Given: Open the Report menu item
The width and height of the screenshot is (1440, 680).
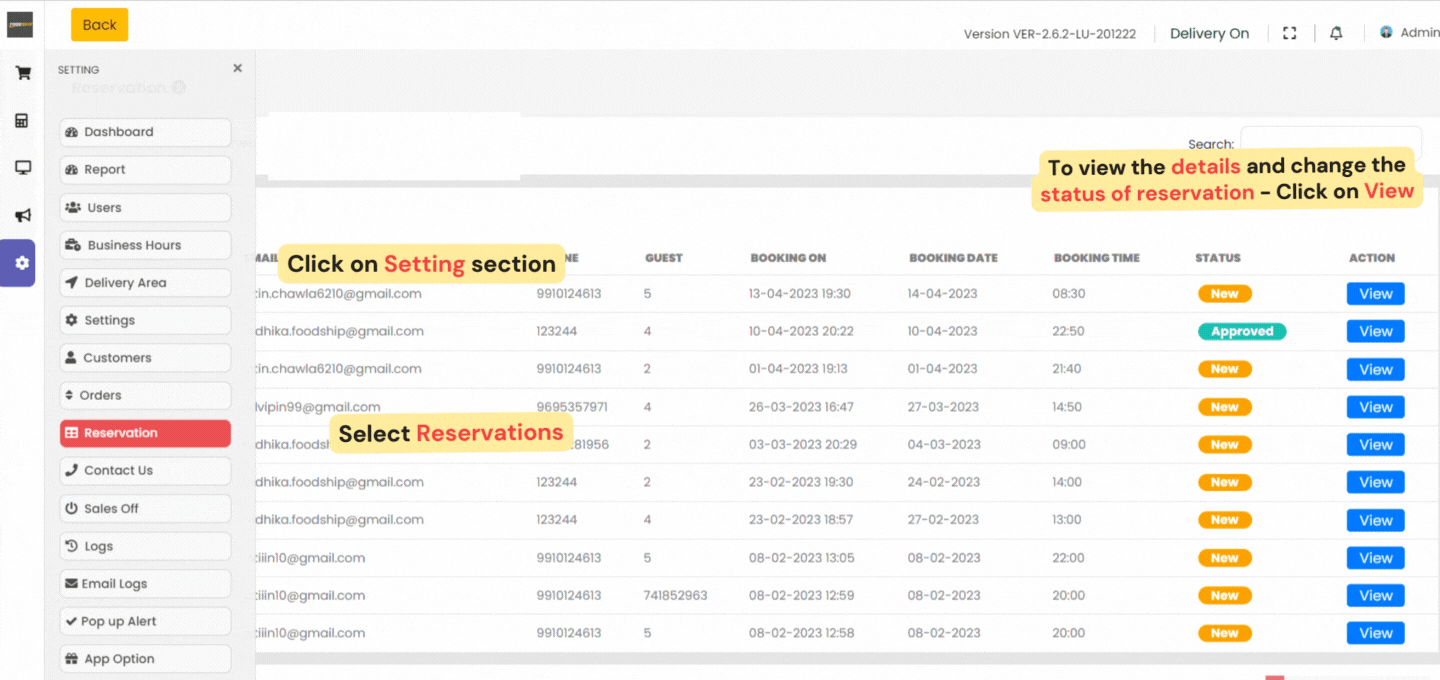Looking at the screenshot, I should 145,170.
